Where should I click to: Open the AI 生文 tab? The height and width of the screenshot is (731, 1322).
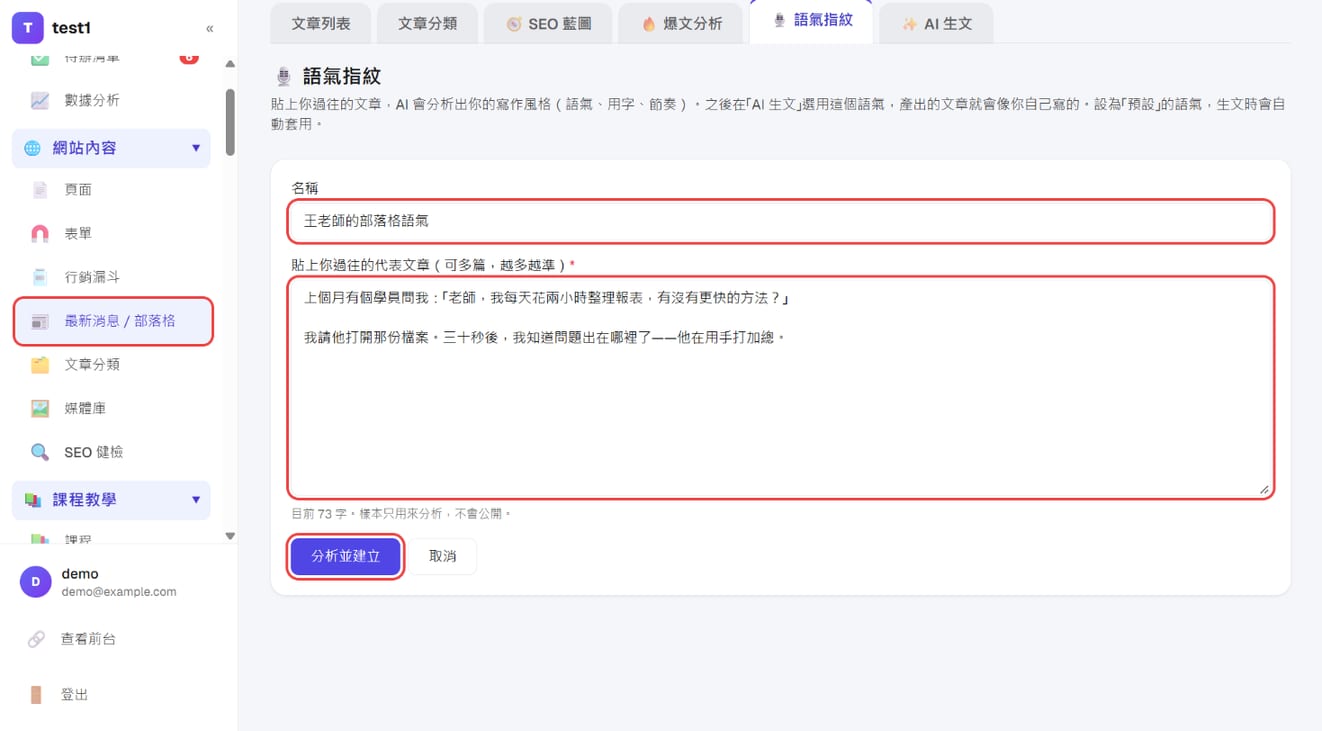pos(936,23)
